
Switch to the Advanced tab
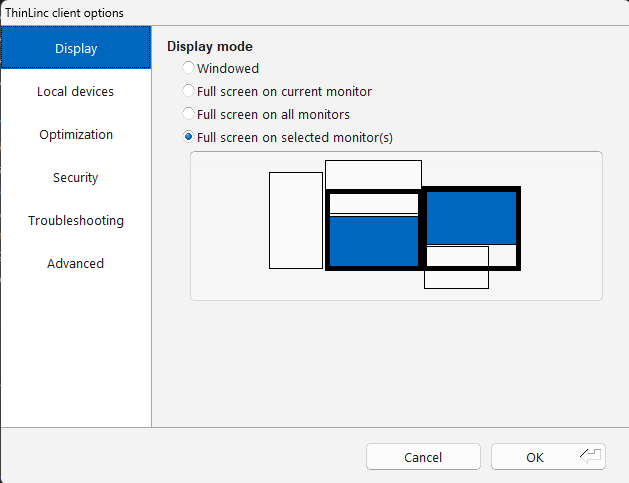click(76, 263)
